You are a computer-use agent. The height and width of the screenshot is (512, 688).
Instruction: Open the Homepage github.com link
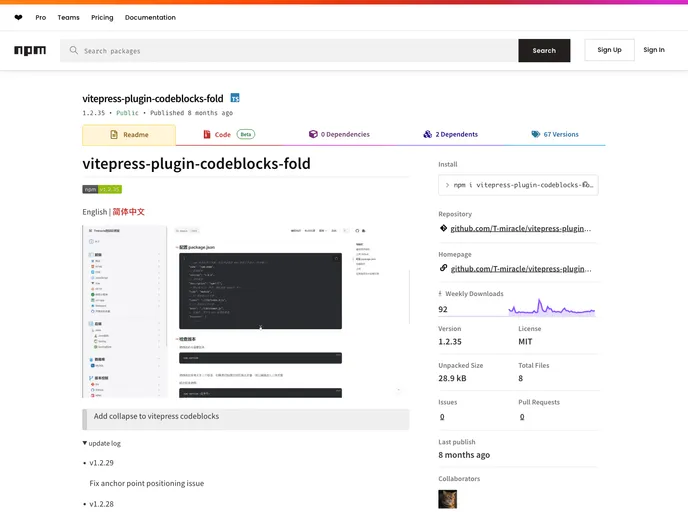521,269
